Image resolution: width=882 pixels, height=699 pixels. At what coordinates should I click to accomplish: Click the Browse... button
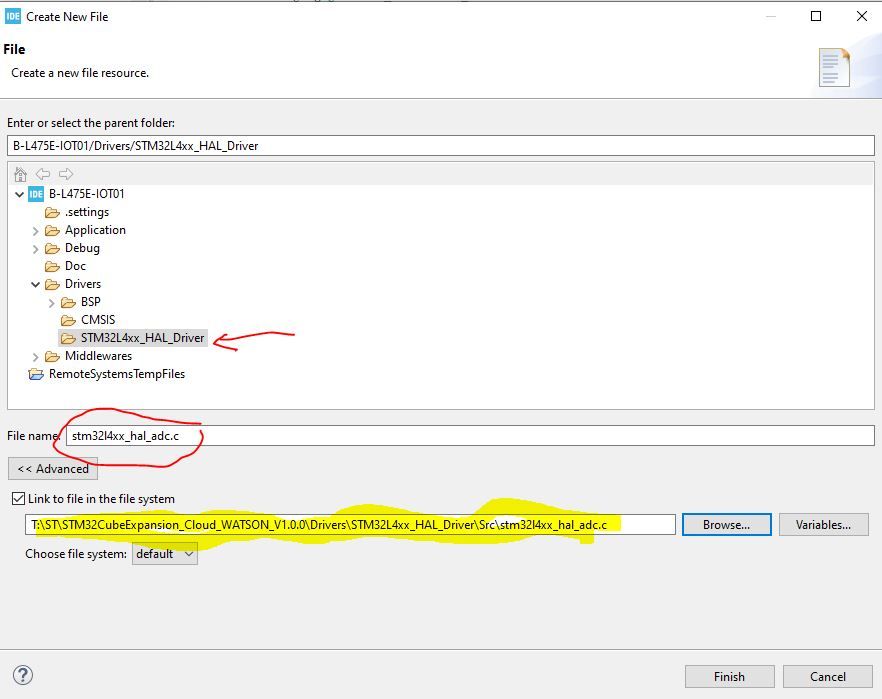click(726, 525)
